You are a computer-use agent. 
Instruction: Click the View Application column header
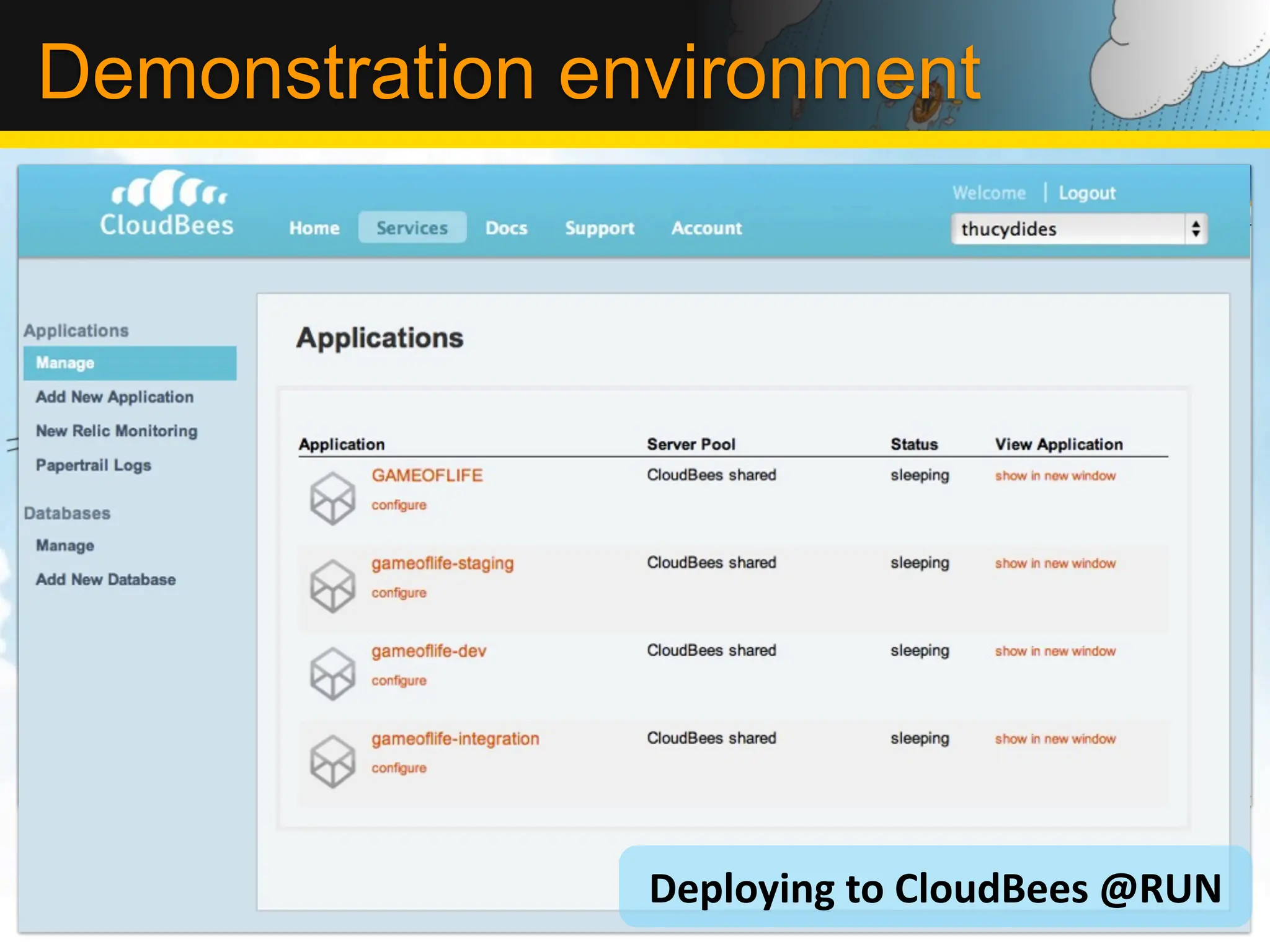tap(1059, 444)
